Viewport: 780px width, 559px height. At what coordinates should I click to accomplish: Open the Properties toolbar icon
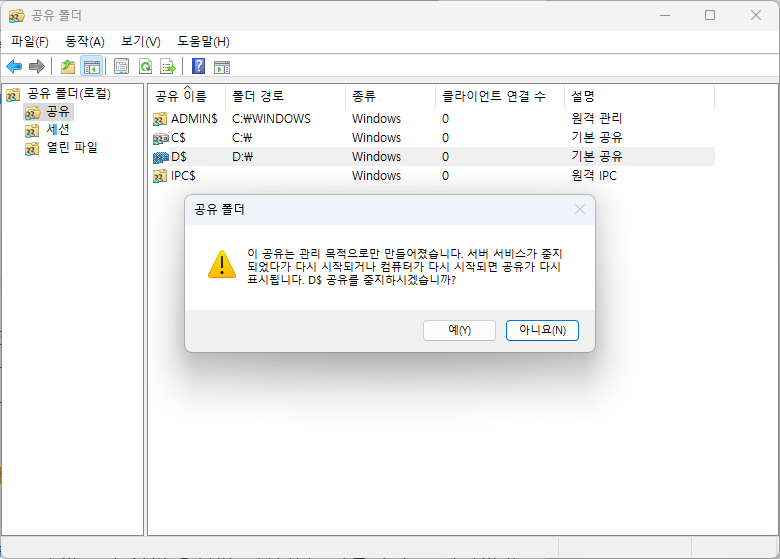tap(121, 66)
